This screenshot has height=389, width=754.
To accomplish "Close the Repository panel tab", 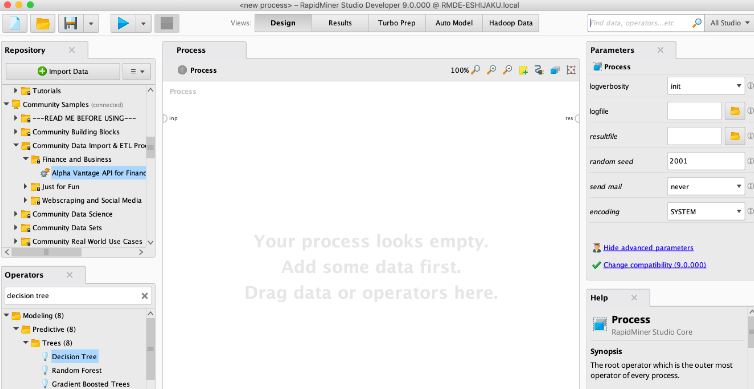I will tap(72, 50).
